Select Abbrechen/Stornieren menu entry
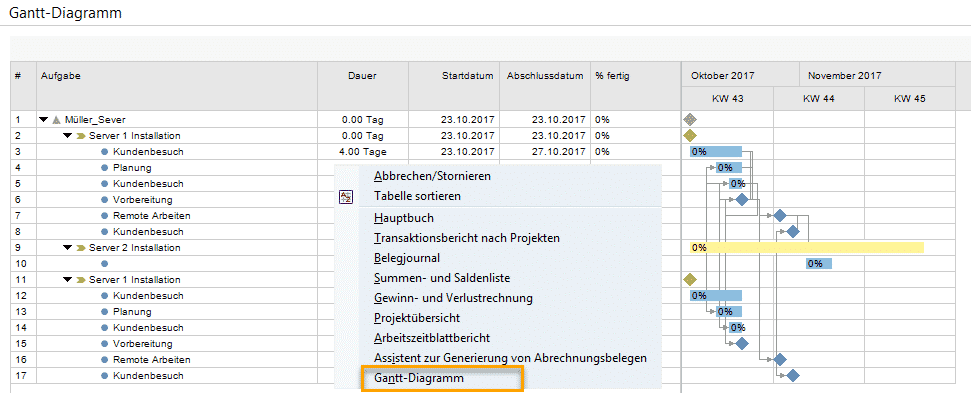This screenshot has width=971, height=393. coord(432,176)
